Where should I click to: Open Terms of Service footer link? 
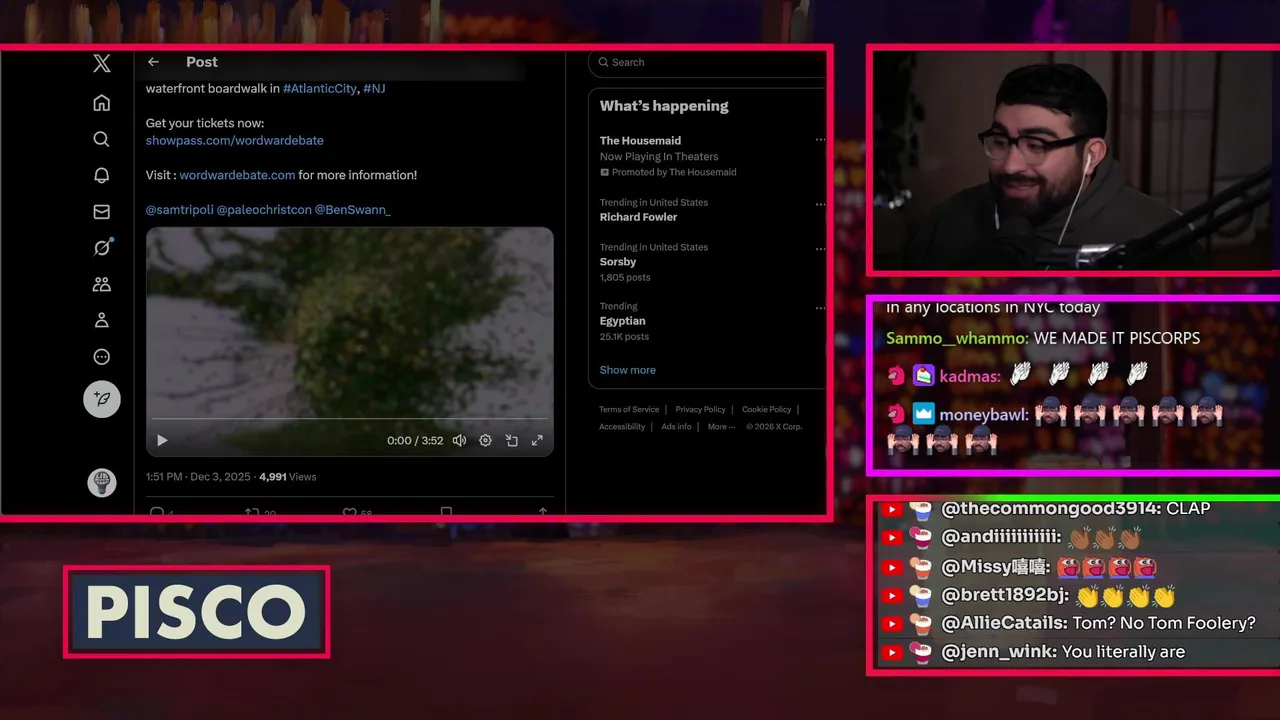(x=629, y=409)
